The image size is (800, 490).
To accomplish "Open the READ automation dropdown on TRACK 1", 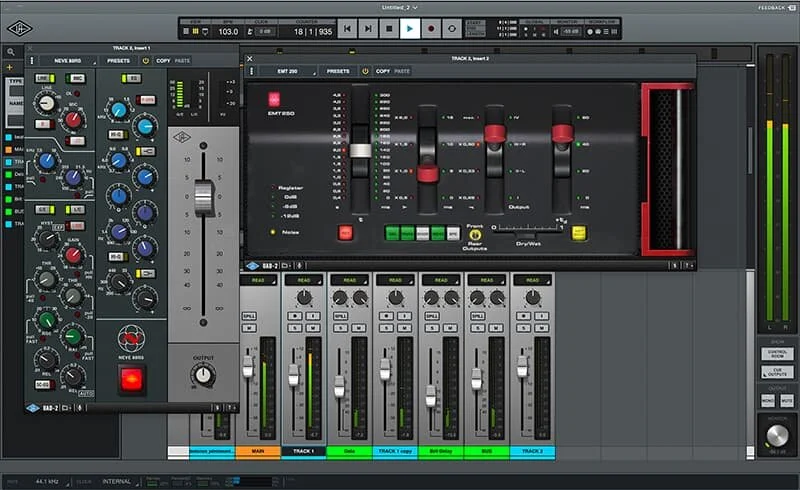I will (x=304, y=281).
